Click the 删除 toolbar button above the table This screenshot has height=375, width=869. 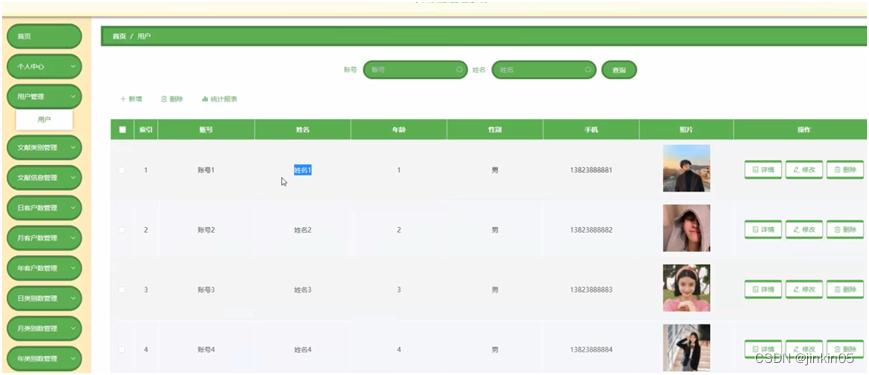[x=172, y=99]
